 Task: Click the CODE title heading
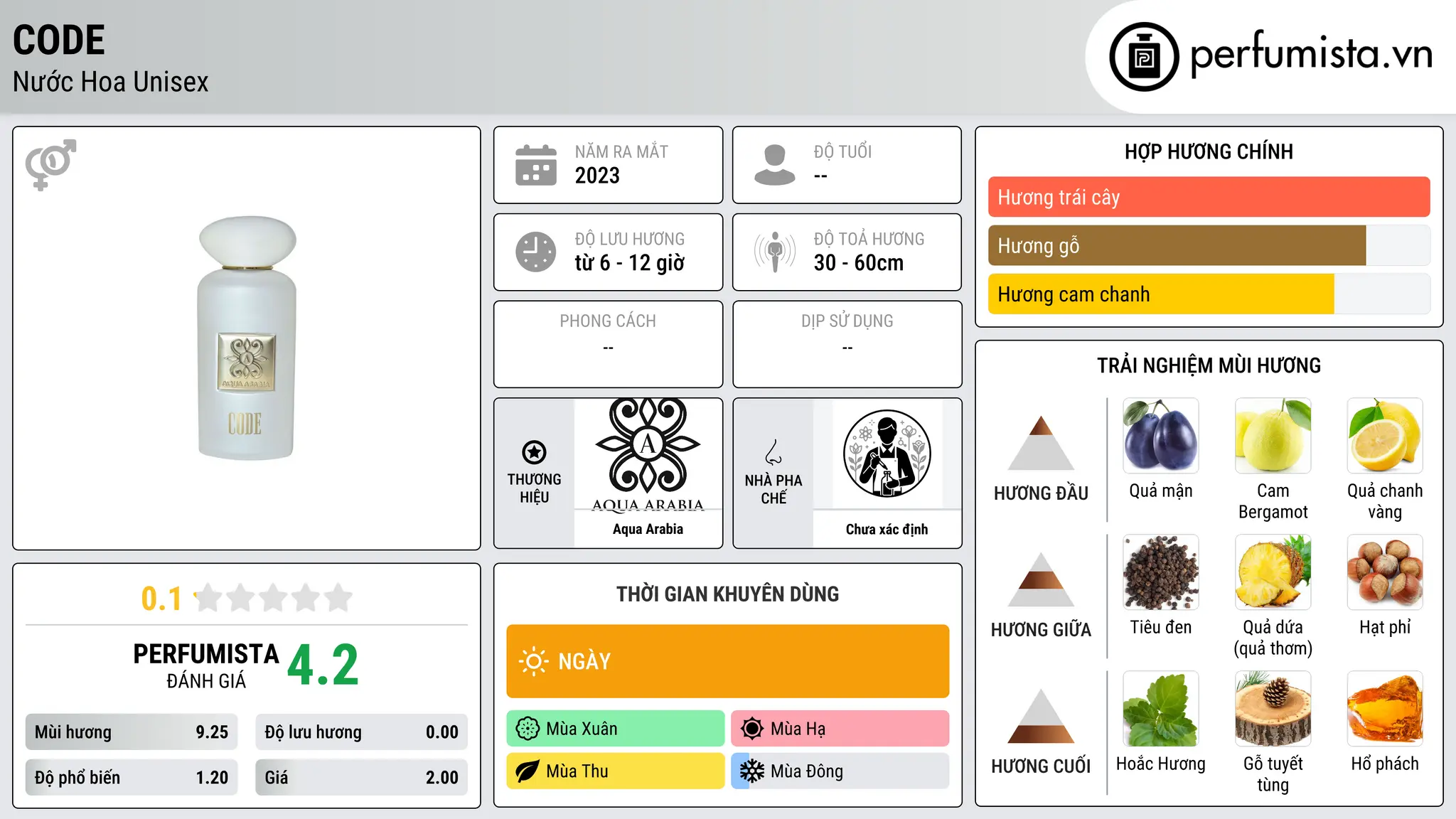[x=59, y=40]
